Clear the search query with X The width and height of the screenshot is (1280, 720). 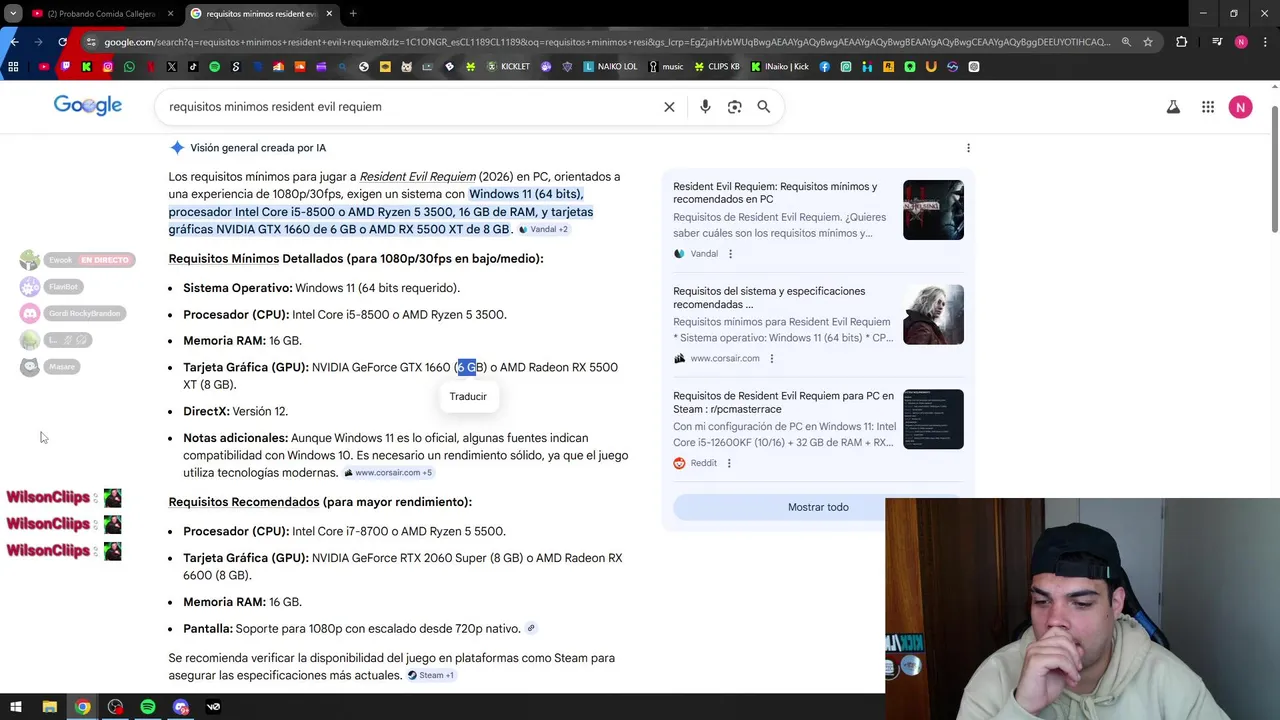coord(669,107)
